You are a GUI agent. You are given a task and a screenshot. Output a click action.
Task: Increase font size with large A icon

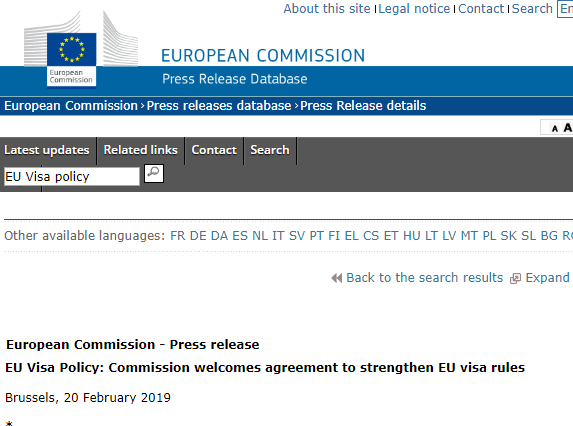(568, 128)
